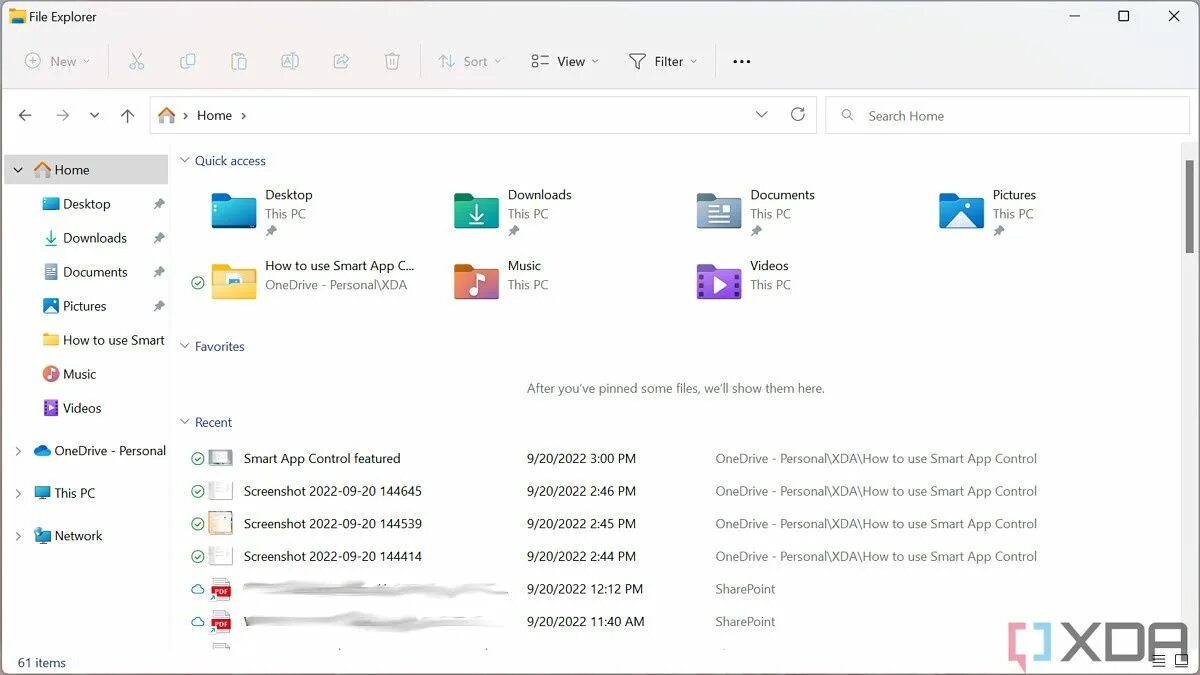Click chevron after Home breadcrumb
Viewport: 1200px width, 675px height.
[244, 115]
